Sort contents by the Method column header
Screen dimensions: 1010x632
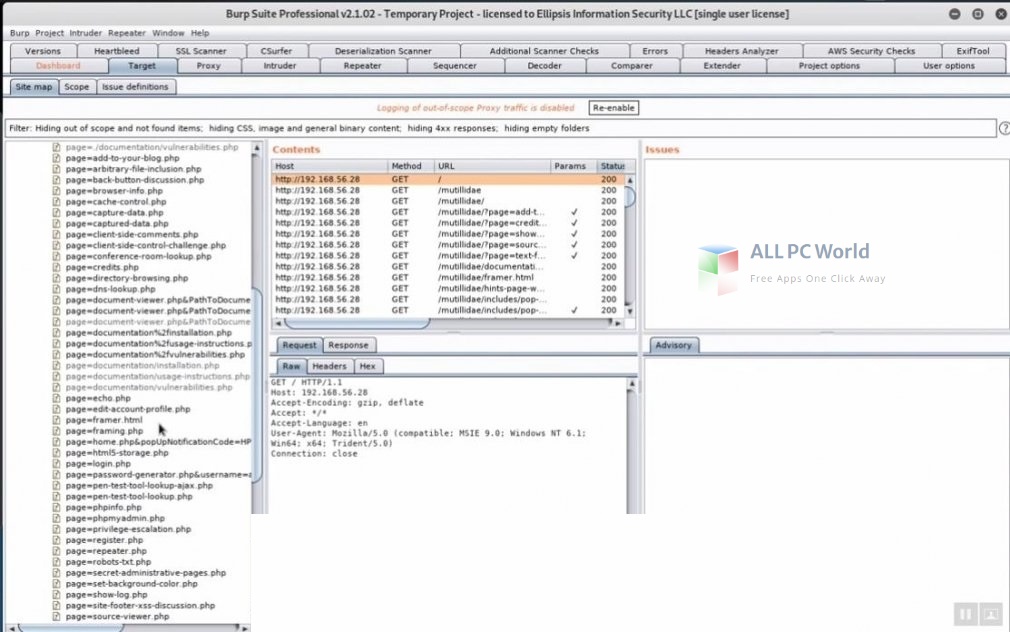click(x=410, y=166)
